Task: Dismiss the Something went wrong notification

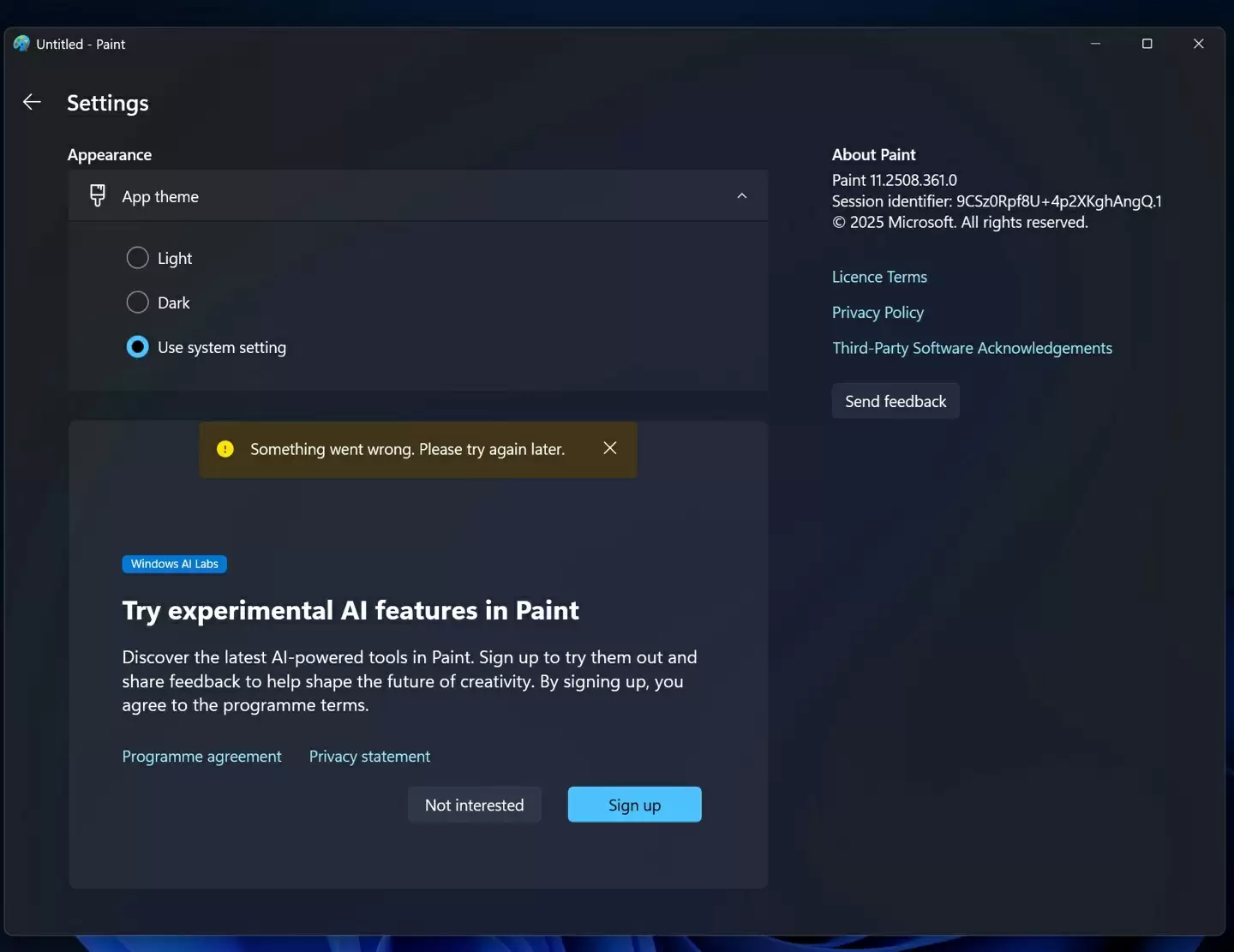Action: [x=609, y=448]
